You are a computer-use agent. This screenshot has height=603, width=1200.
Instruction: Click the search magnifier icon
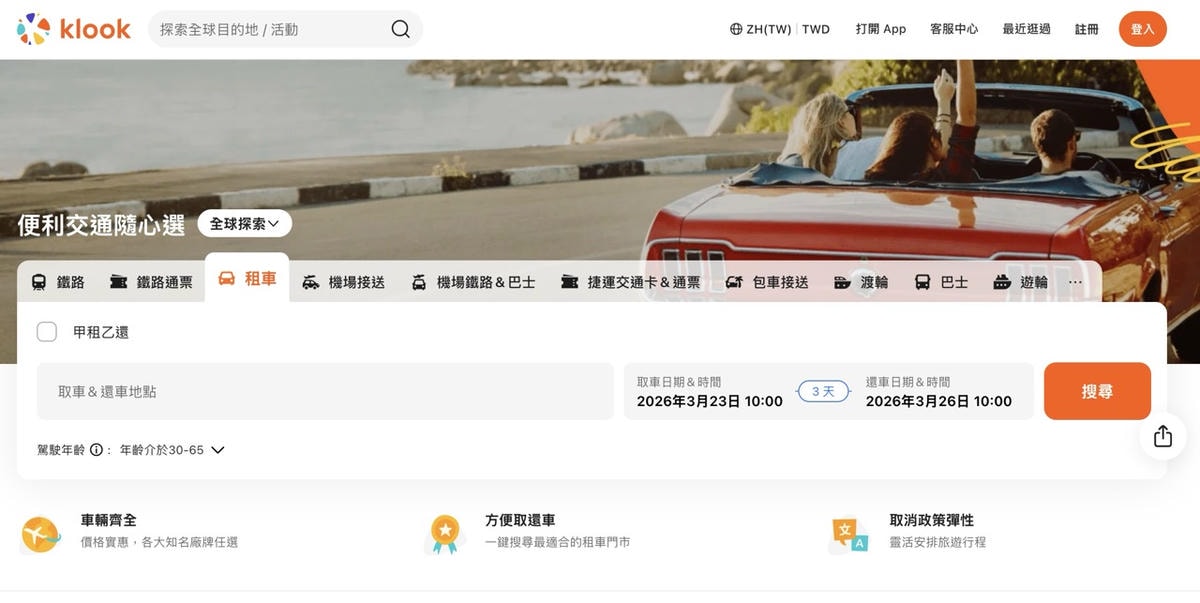[400, 29]
